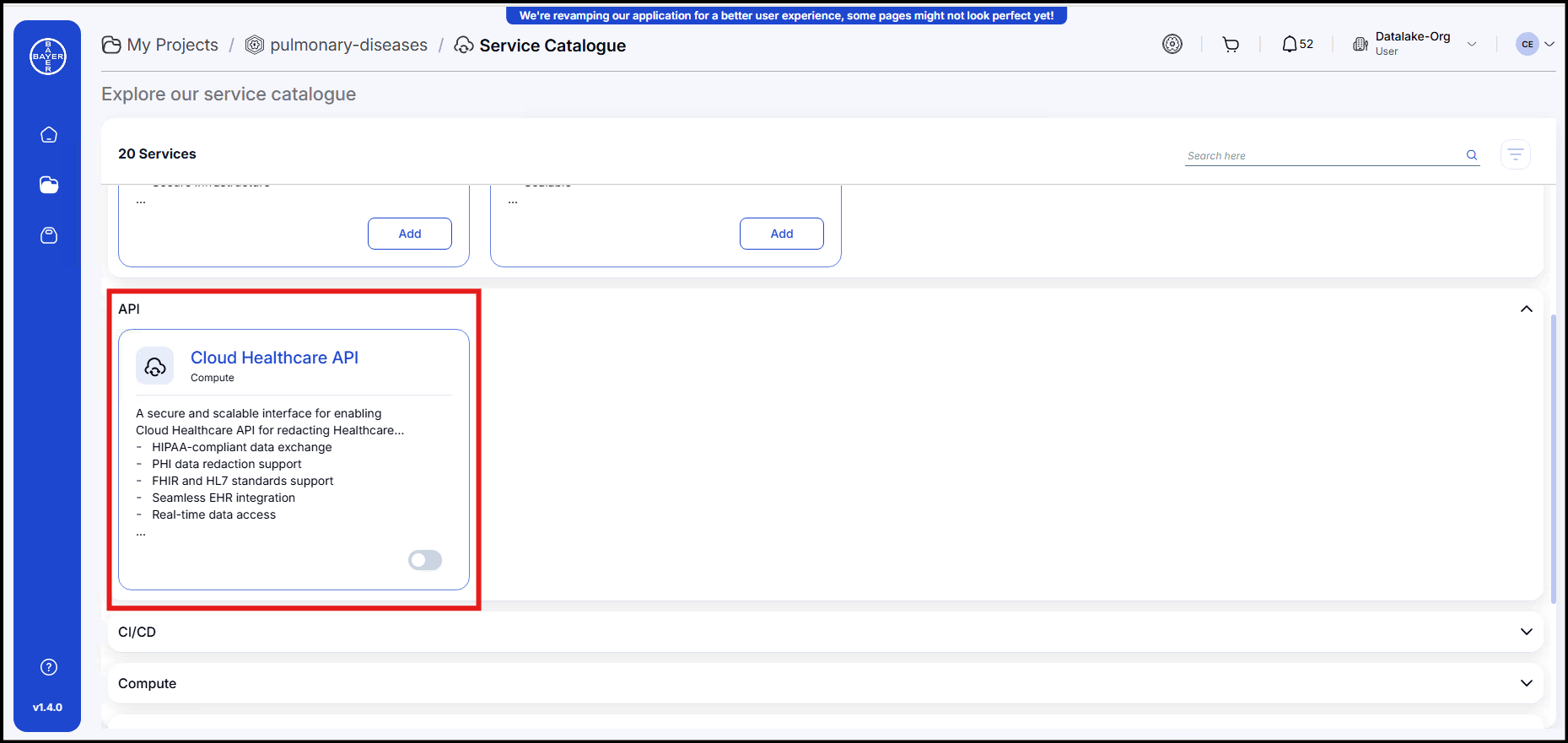Click the Datalake-Org organization name

(1413, 36)
